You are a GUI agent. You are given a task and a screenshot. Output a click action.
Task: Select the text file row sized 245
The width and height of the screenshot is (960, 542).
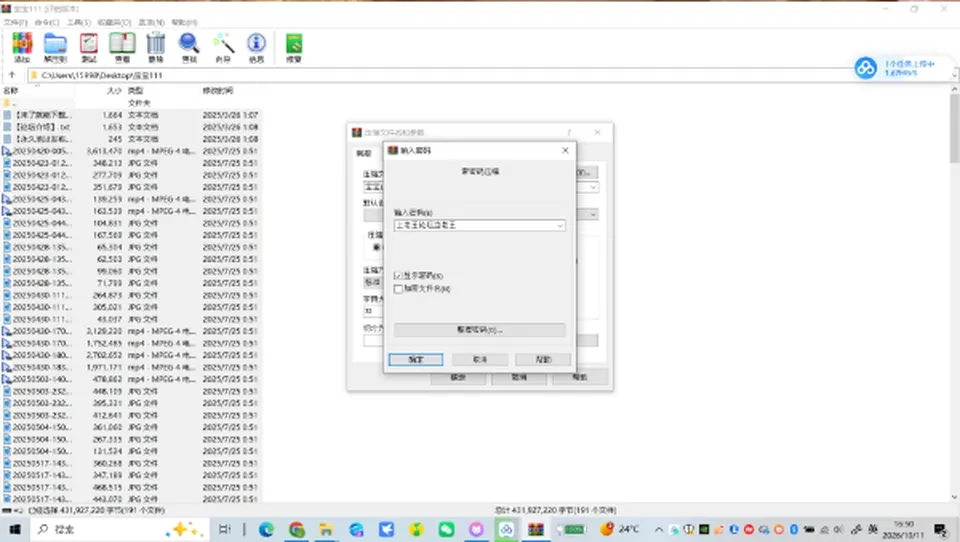(130, 139)
